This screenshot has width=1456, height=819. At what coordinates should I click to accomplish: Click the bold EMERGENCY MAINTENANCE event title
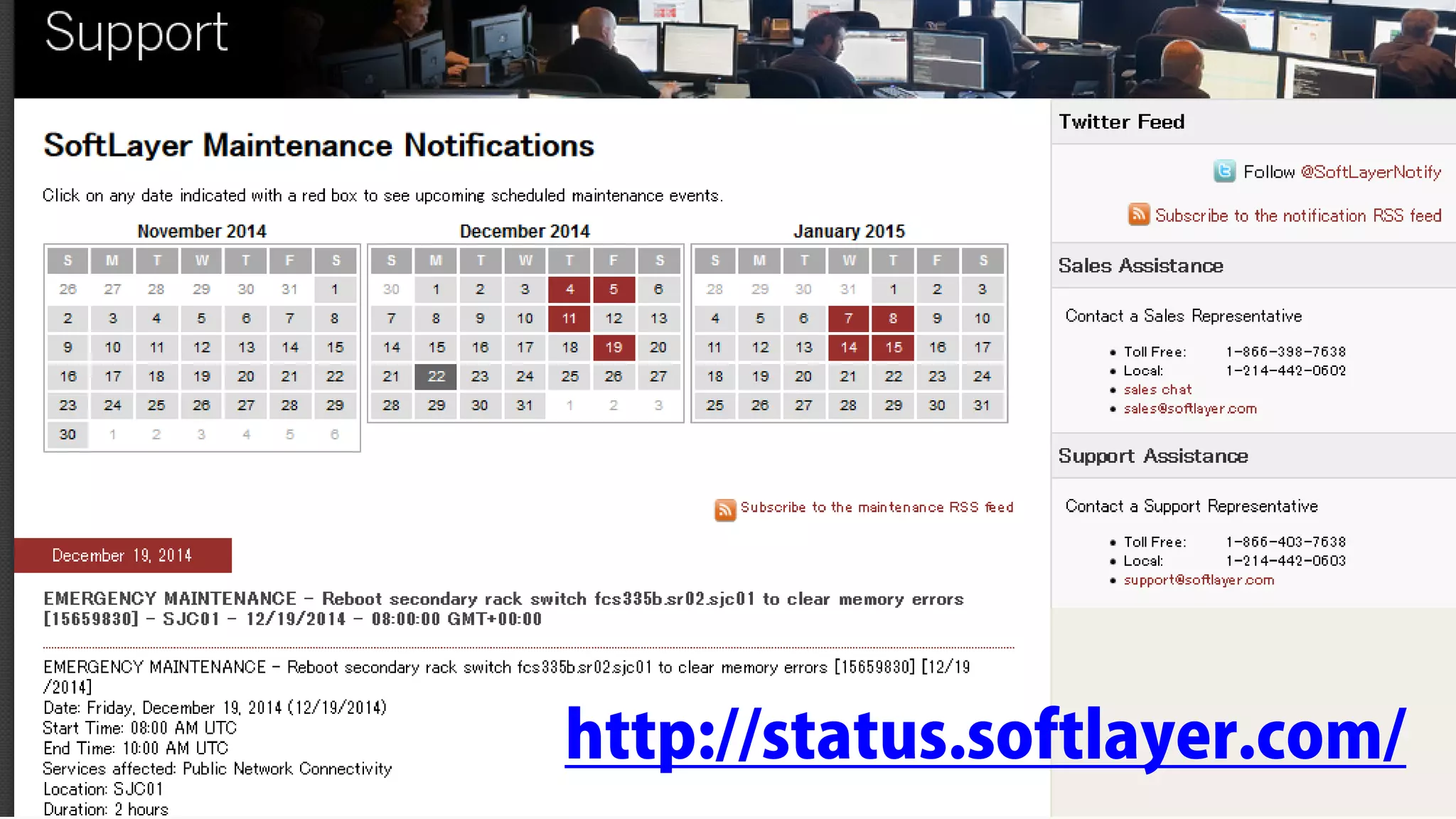[503, 609]
